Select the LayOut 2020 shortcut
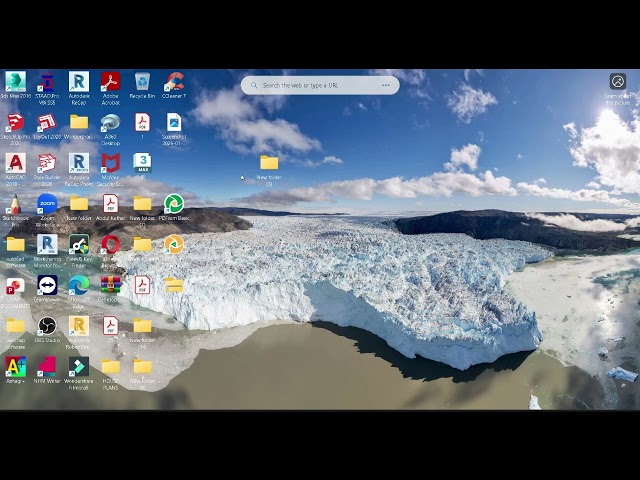Viewport: 640px width, 480px height. pos(47,122)
